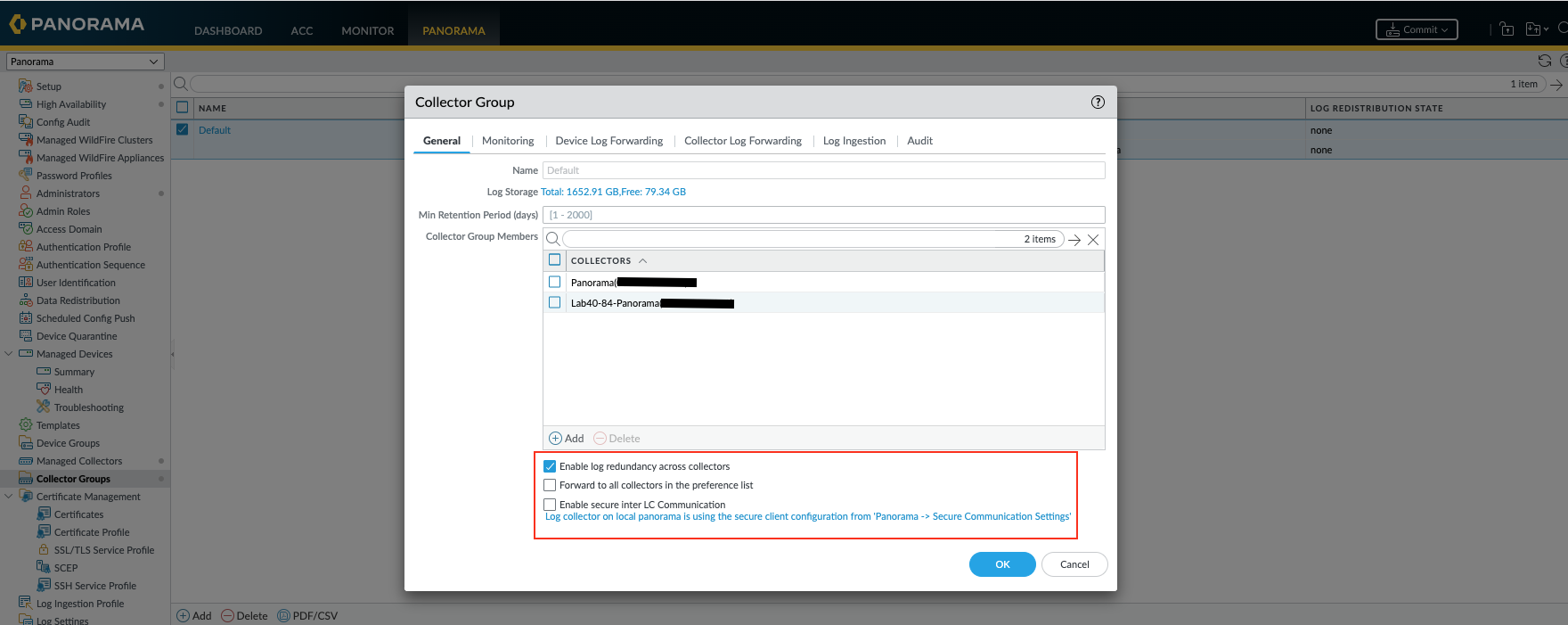This screenshot has width=1568, height=625.
Task: Click the Delete icon in bottom toolbar
Action: coord(228,616)
